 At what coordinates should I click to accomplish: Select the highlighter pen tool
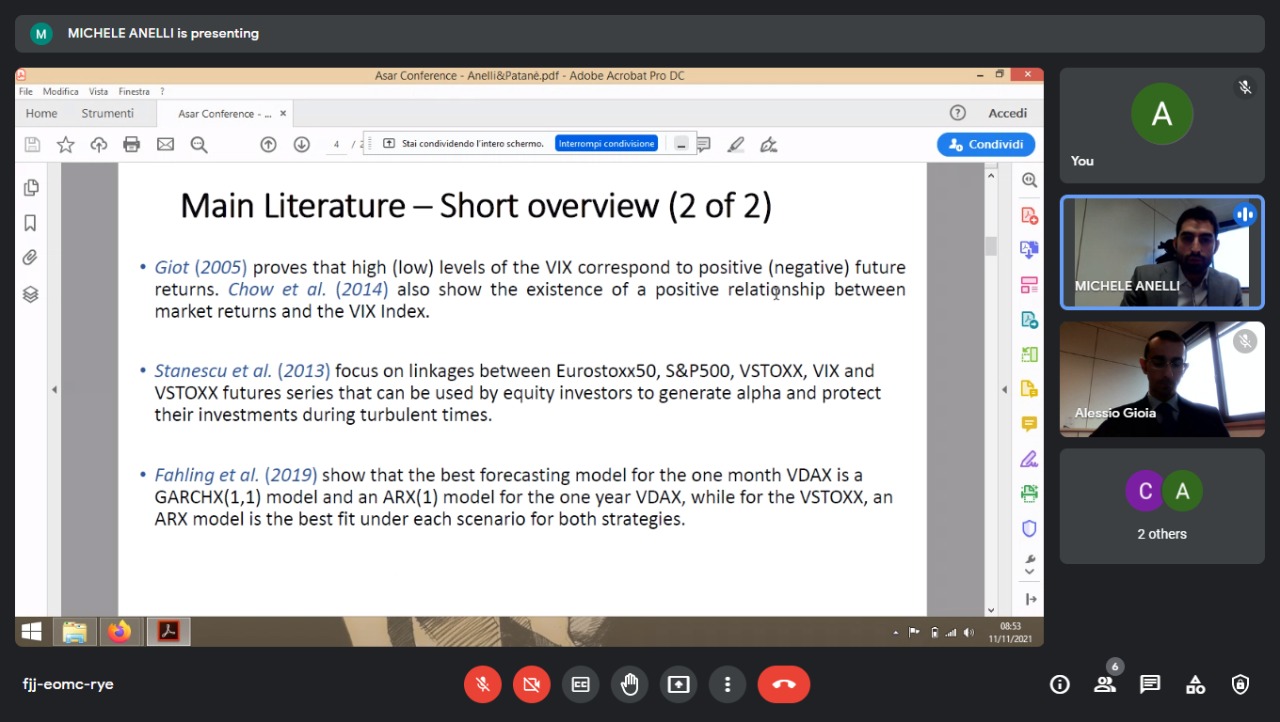pyautogui.click(x=736, y=145)
